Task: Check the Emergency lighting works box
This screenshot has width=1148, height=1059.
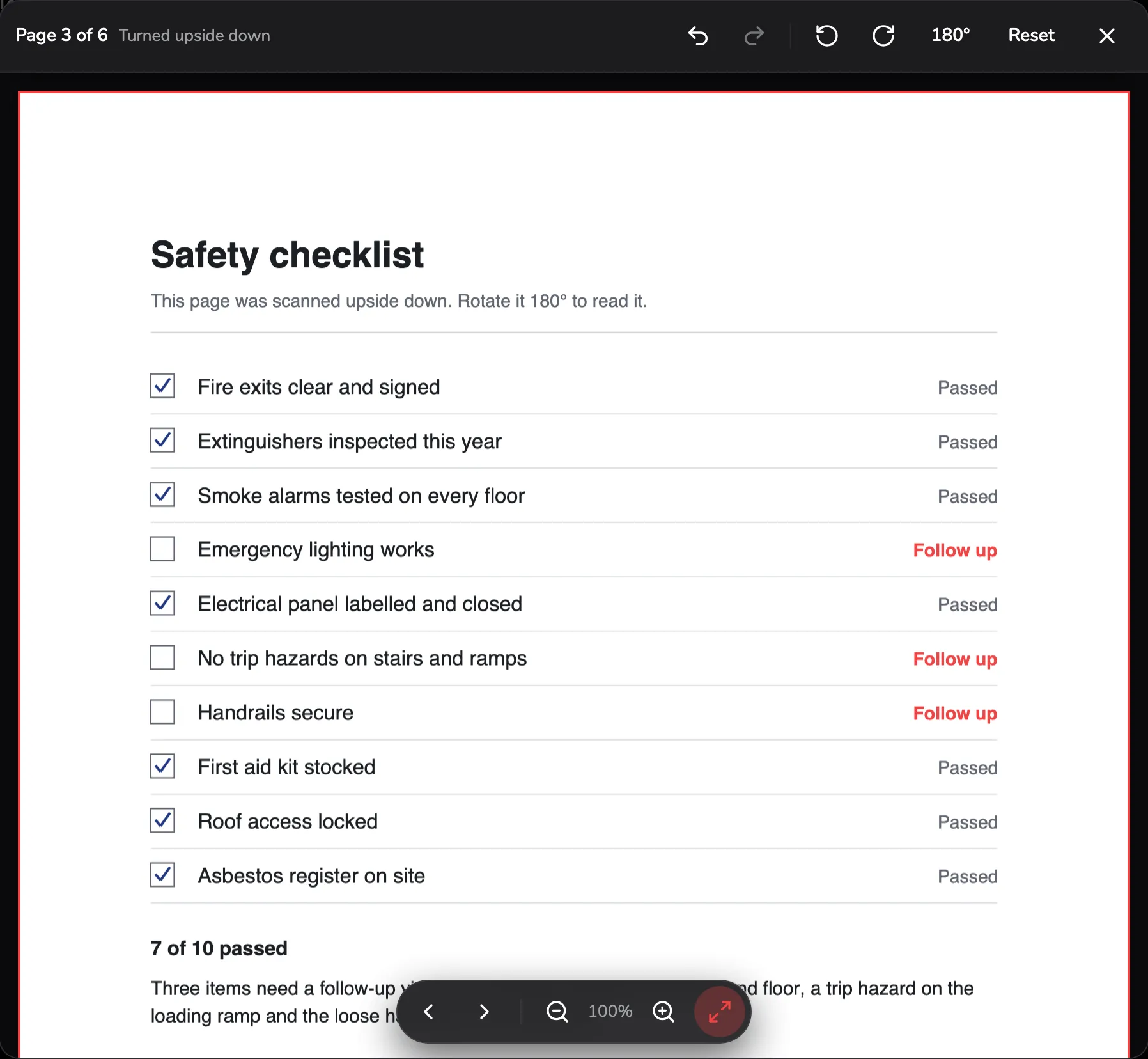Action: (162, 549)
